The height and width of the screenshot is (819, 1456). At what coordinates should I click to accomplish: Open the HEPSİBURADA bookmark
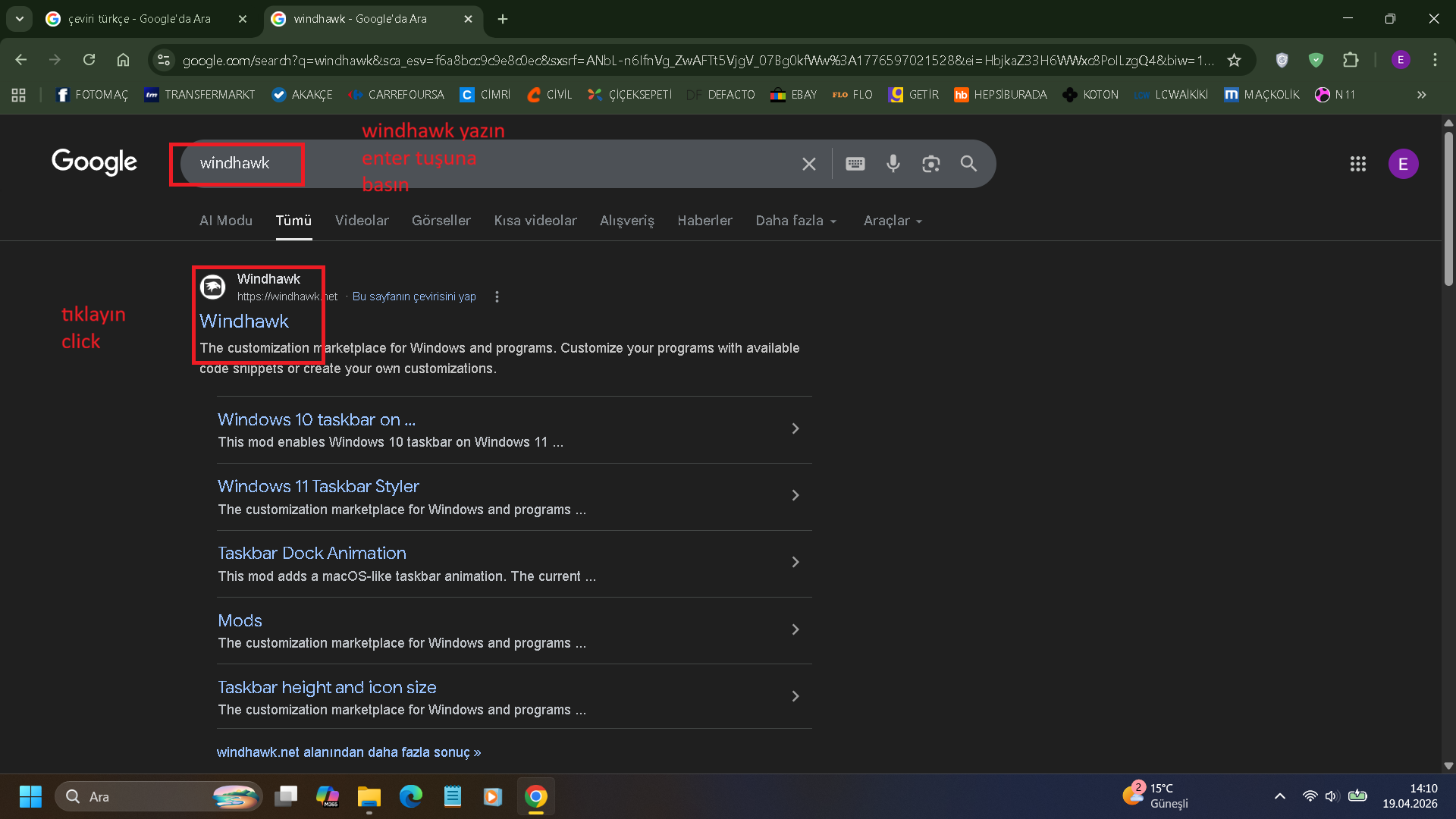pyautogui.click(x=1000, y=95)
